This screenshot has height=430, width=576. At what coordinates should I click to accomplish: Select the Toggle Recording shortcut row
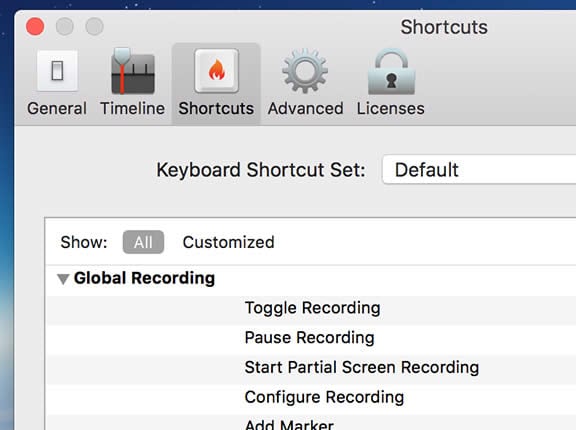311,309
